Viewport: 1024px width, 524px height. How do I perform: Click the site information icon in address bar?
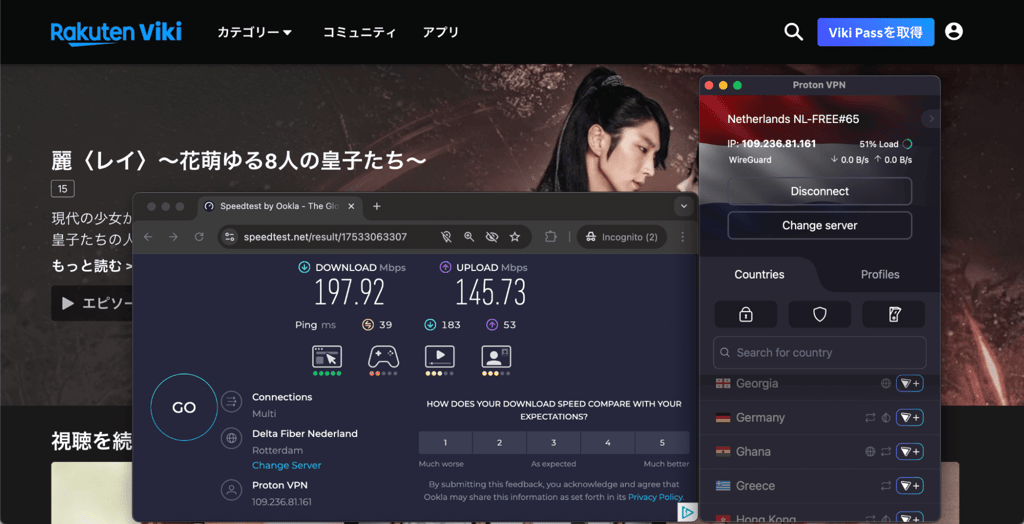pyautogui.click(x=229, y=237)
